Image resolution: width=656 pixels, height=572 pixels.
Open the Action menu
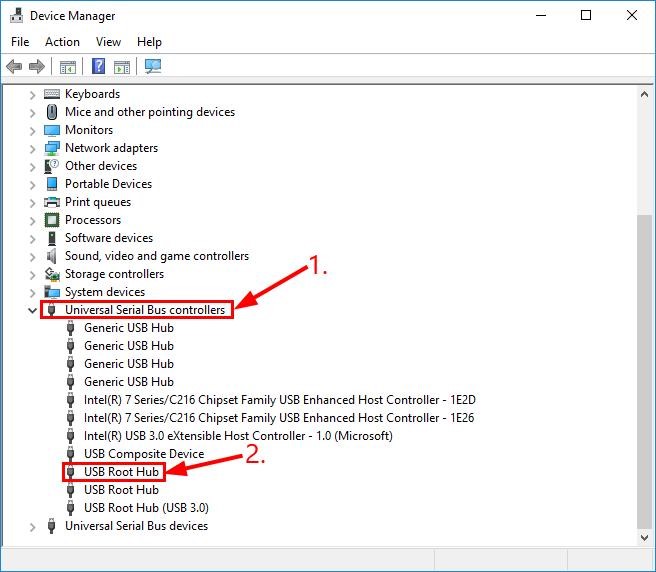(62, 42)
